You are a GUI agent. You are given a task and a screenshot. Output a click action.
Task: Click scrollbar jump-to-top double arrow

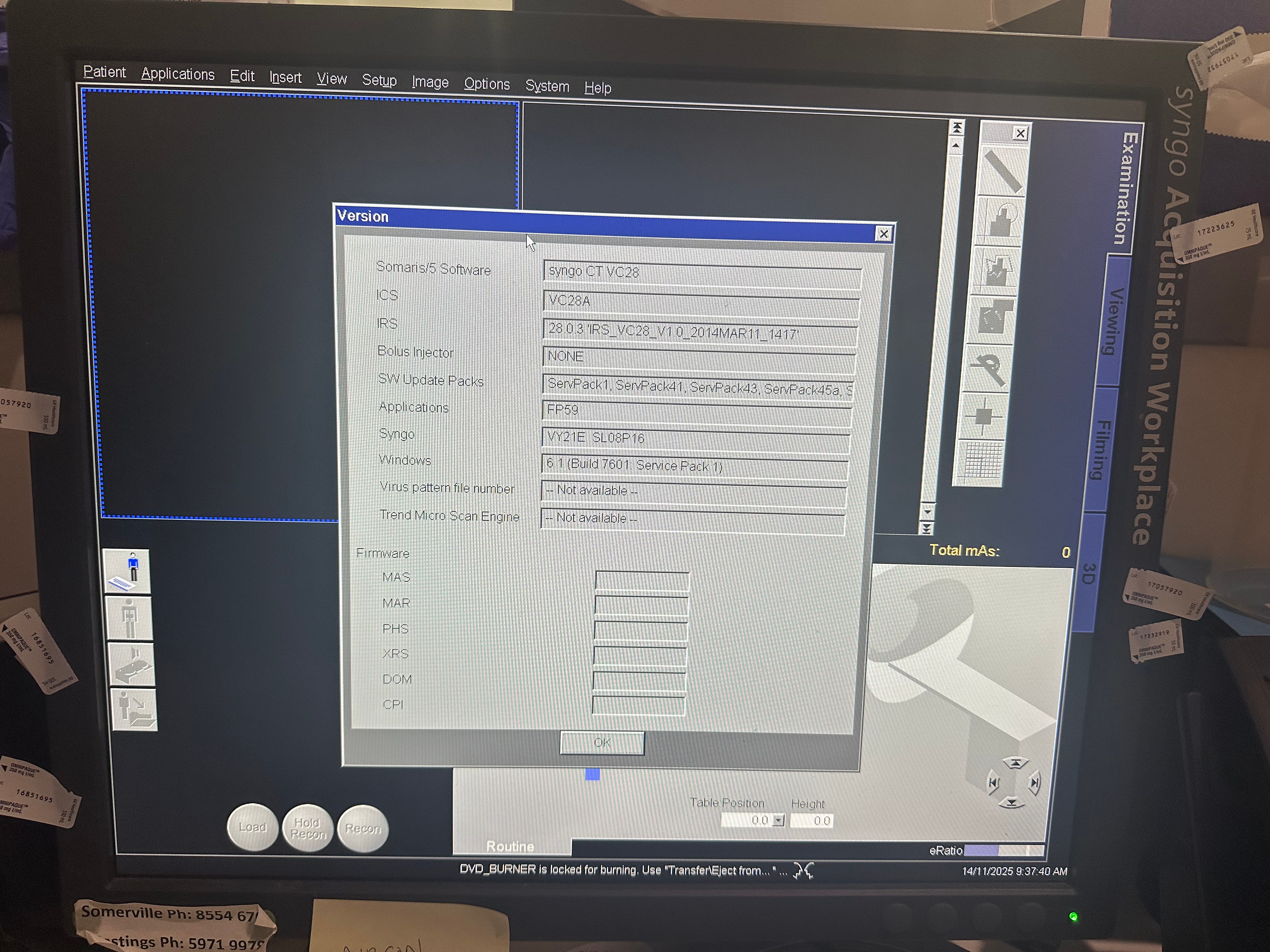coord(957,127)
